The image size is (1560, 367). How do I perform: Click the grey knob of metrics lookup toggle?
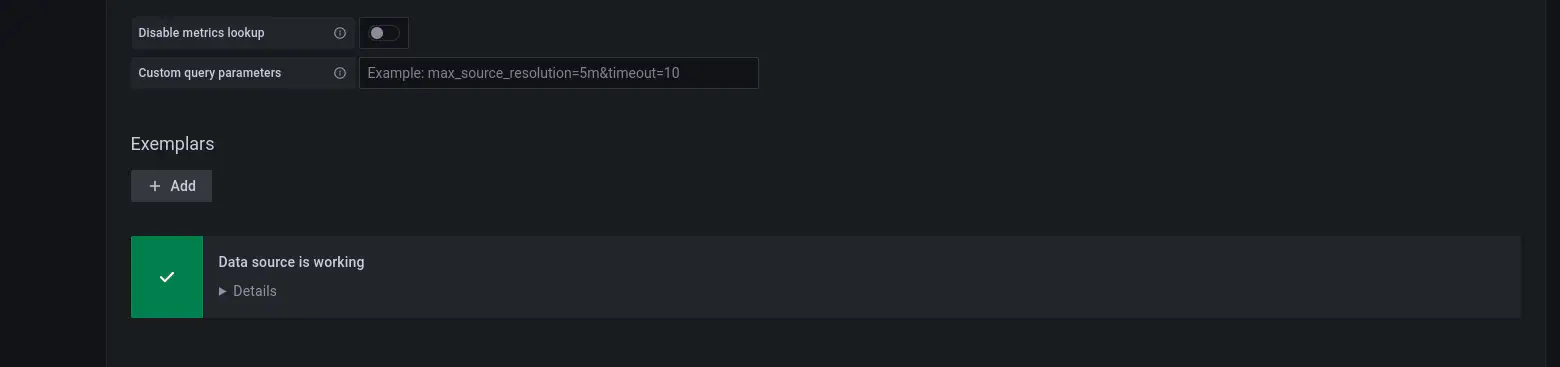click(x=377, y=33)
